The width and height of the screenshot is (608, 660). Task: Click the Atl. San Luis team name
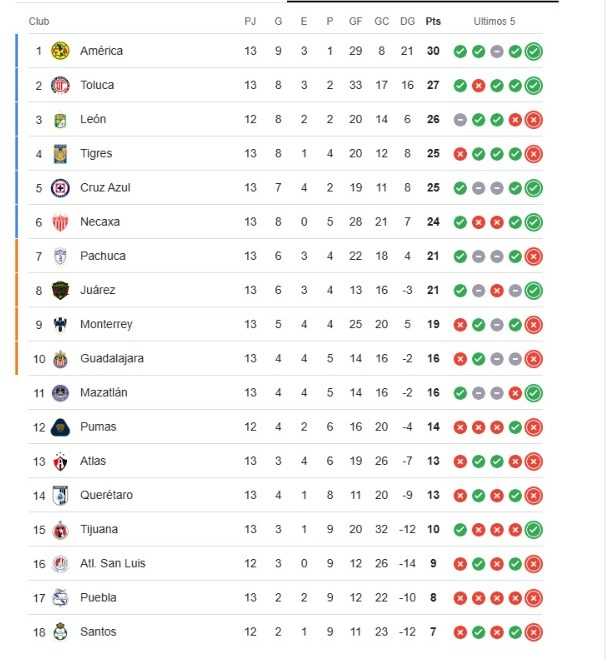[x=113, y=564]
